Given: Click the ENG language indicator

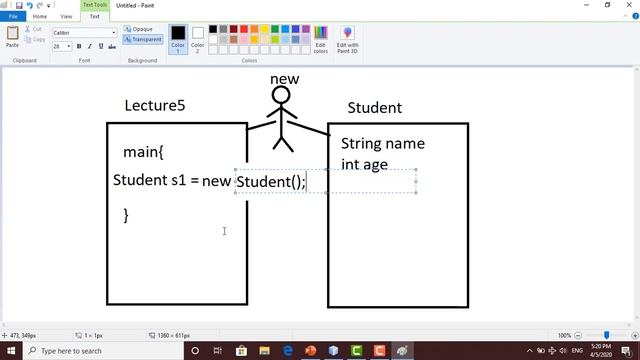Looking at the screenshot, I should pos(577,351).
